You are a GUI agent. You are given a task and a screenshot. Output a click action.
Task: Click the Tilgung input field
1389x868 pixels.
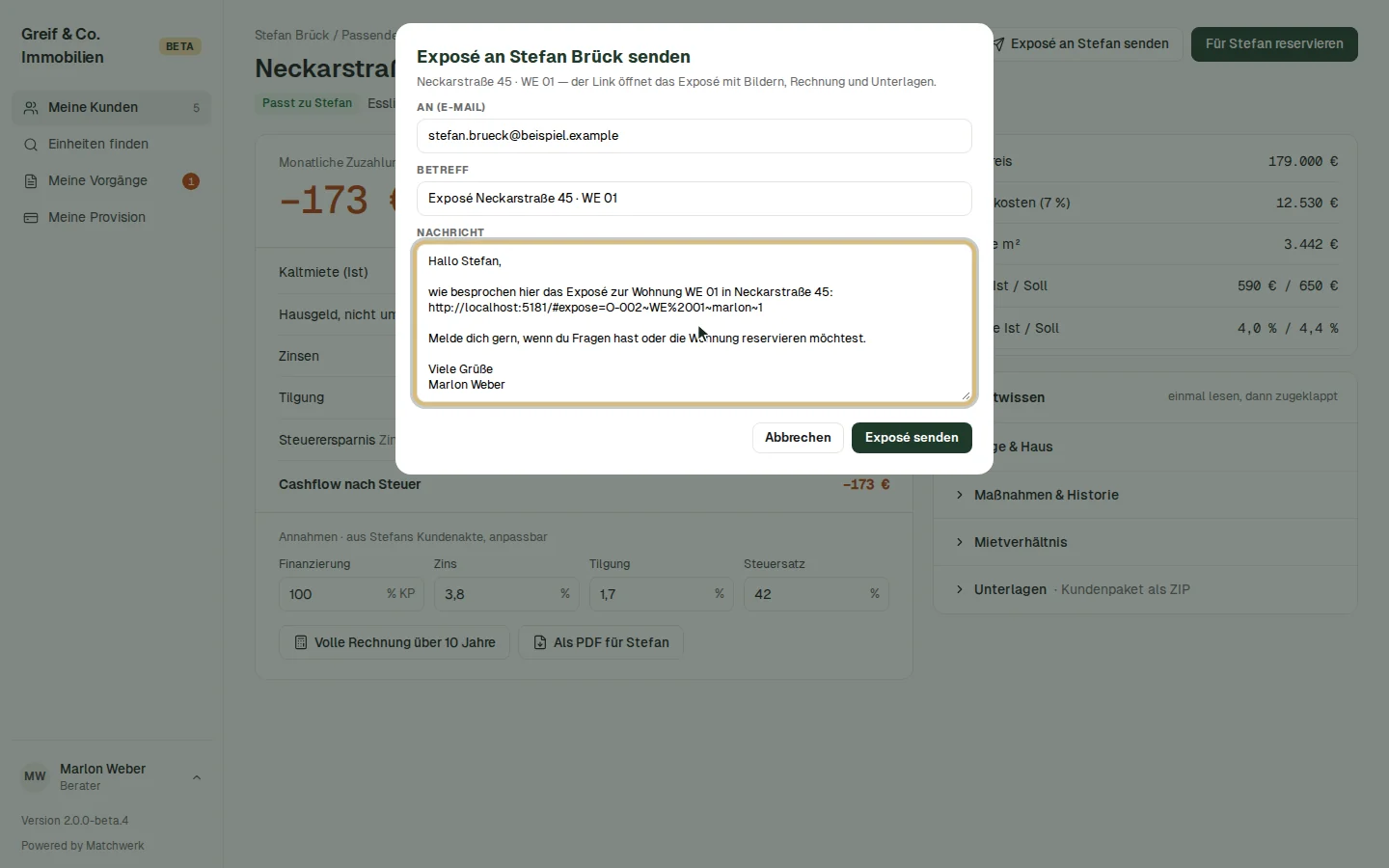pyautogui.click(x=662, y=594)
